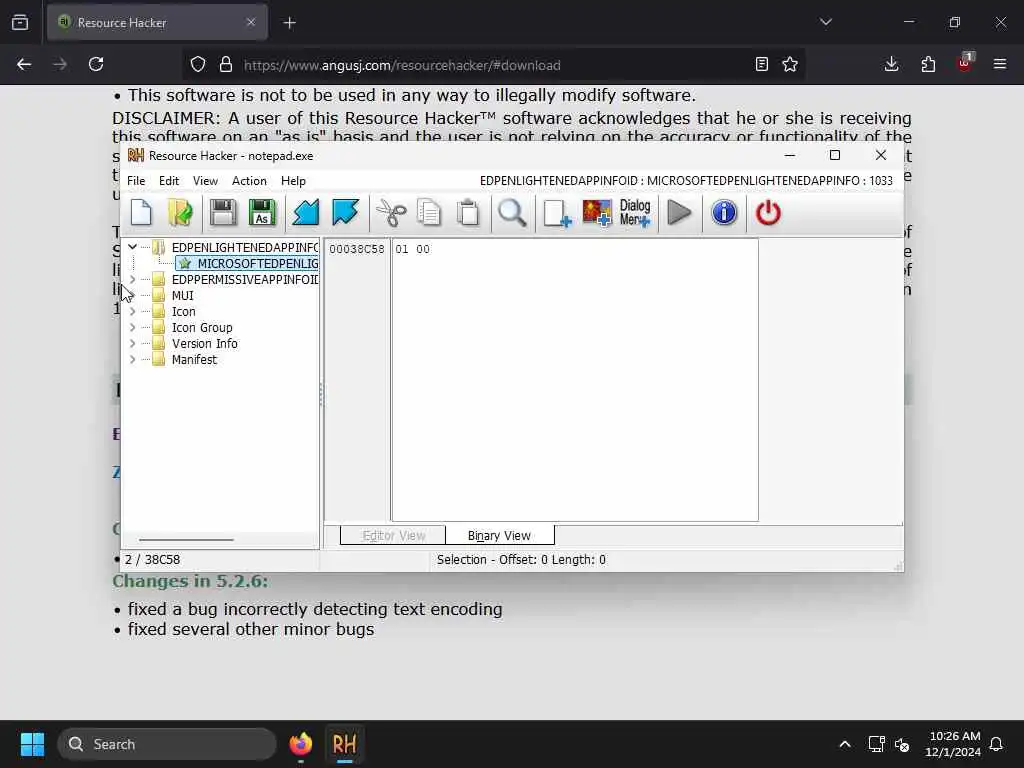Open the Windows Start menu
1024x768 pixels.
[x=32, y=744]
